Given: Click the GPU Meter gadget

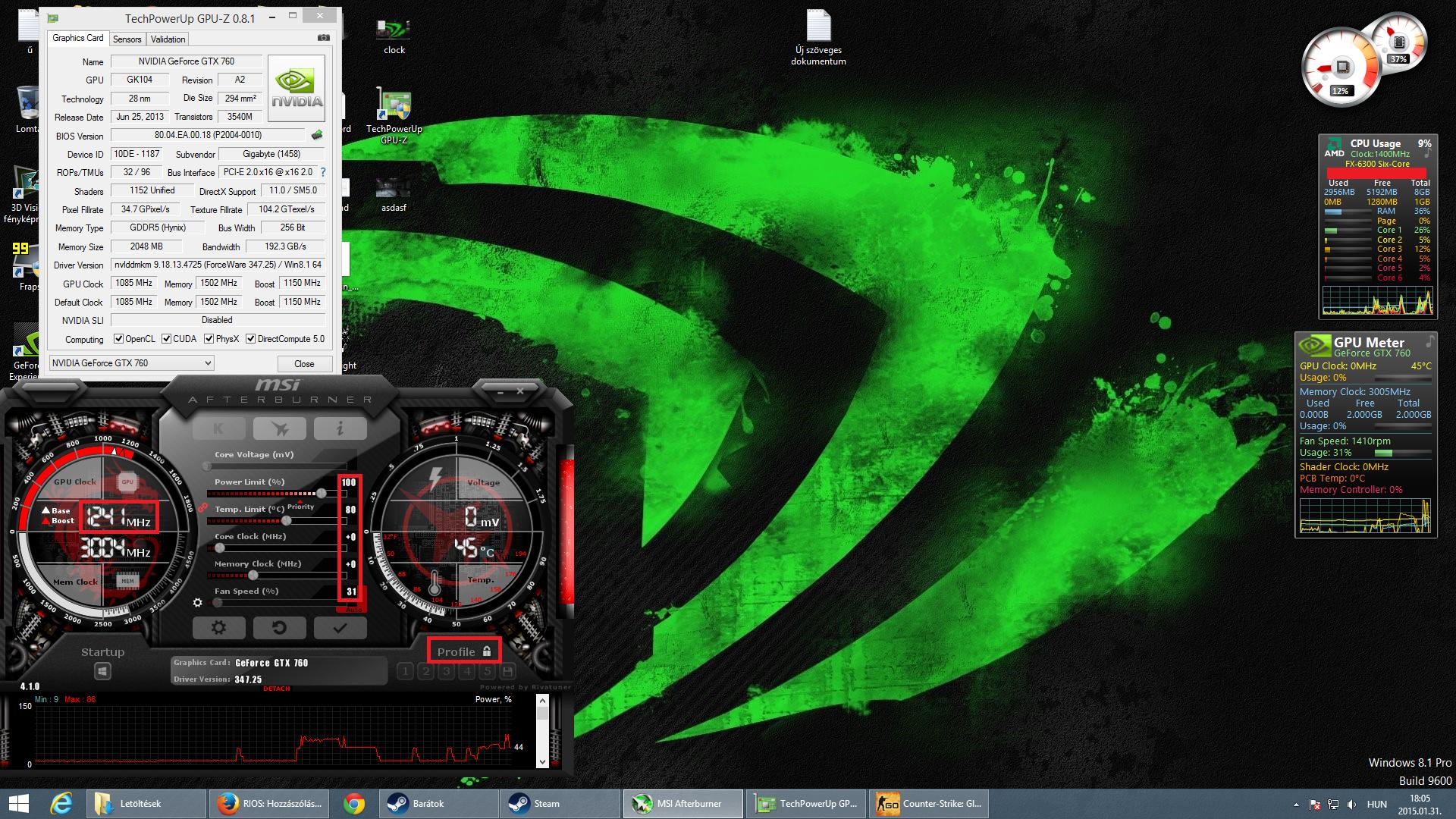Looking at the screenshot, I should click(x=1365, y=435).
